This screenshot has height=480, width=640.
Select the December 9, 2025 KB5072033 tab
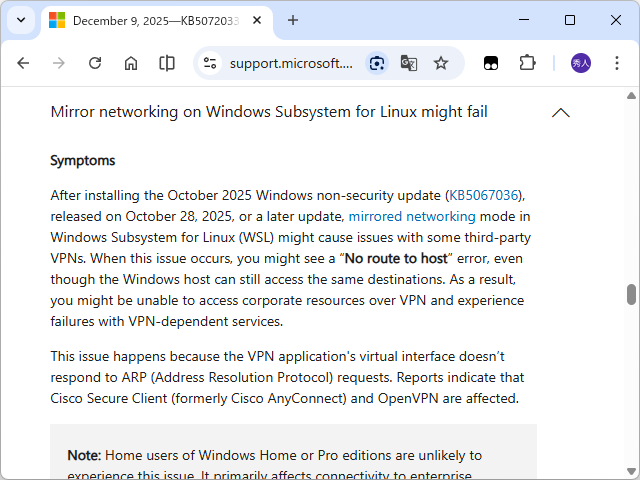click(140, 20)
